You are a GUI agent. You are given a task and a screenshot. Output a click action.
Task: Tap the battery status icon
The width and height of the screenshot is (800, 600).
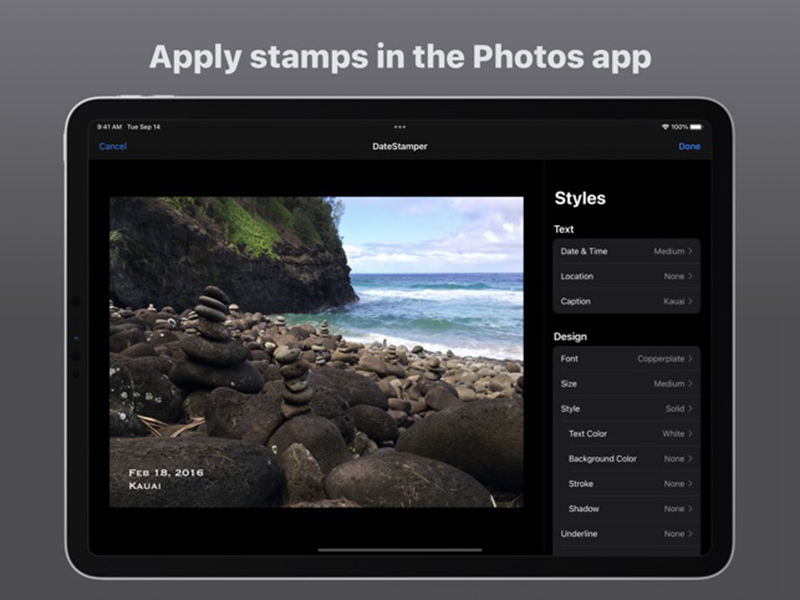point(696,127)
